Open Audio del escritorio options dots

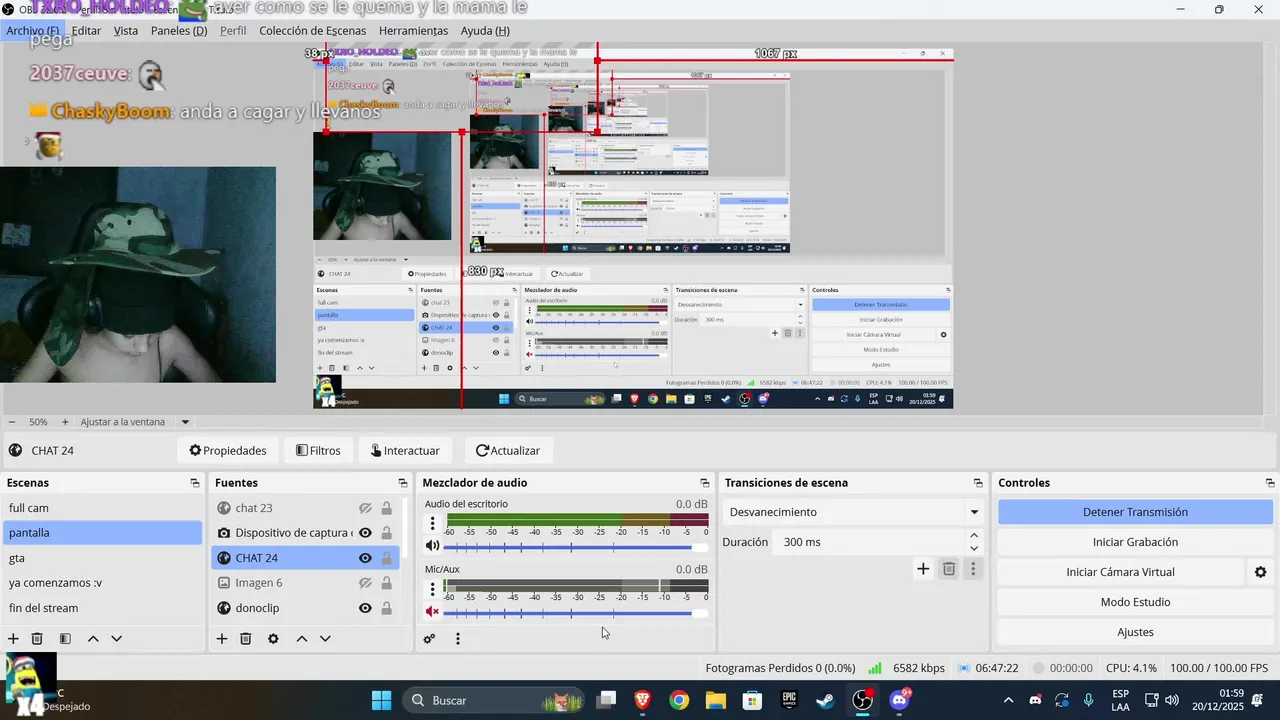(433, 524)
